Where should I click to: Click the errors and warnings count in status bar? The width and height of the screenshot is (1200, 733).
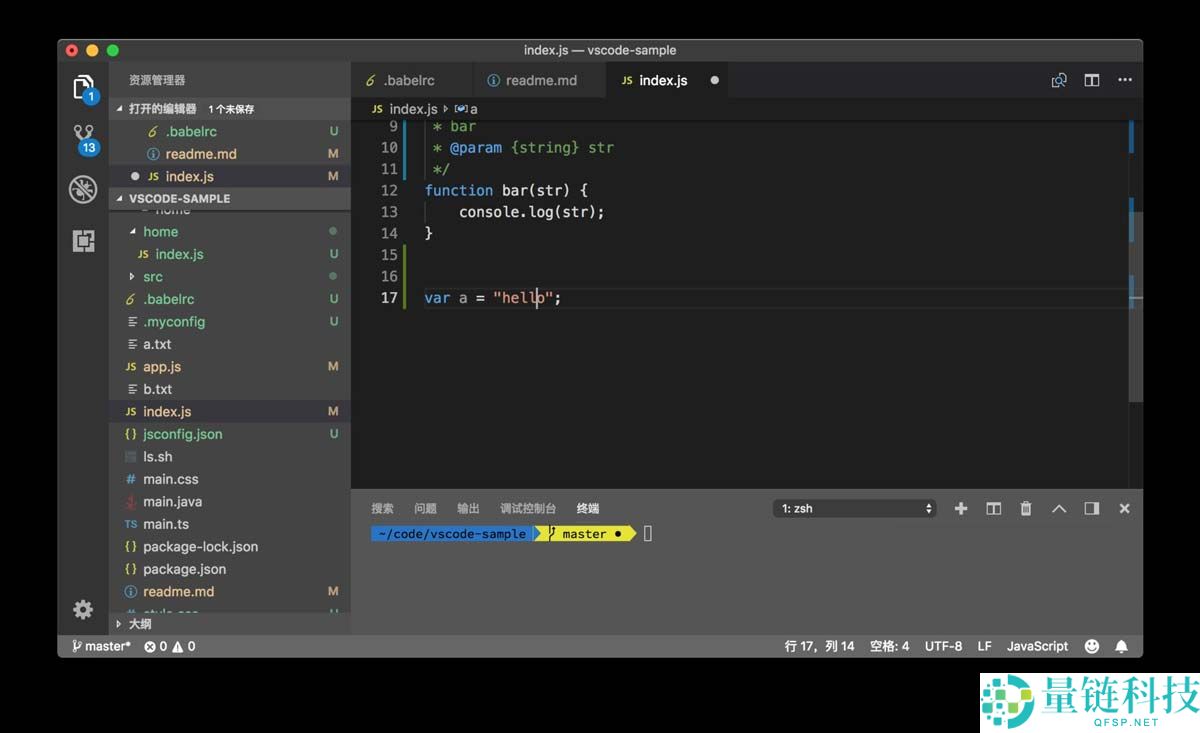pyautogui.click(x=169, y=646)
